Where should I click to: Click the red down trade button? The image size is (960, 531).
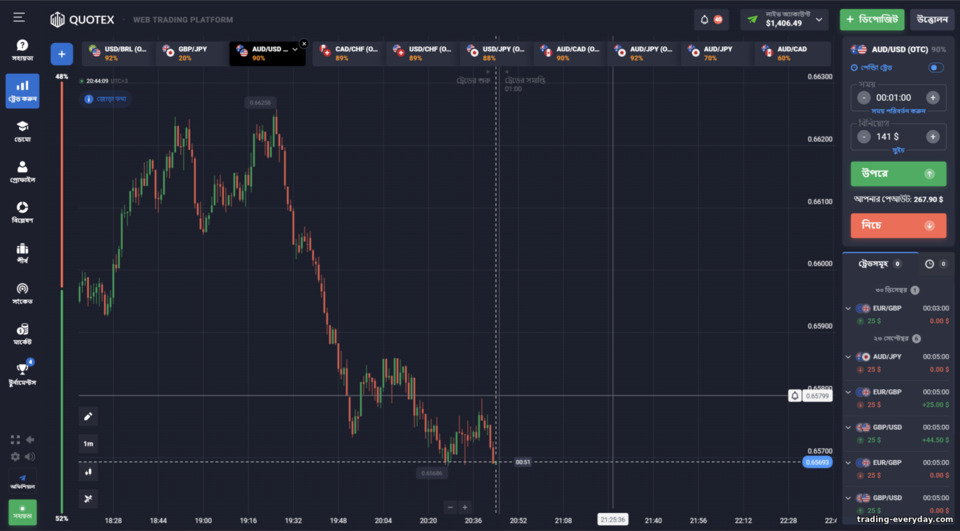(898, 225)
